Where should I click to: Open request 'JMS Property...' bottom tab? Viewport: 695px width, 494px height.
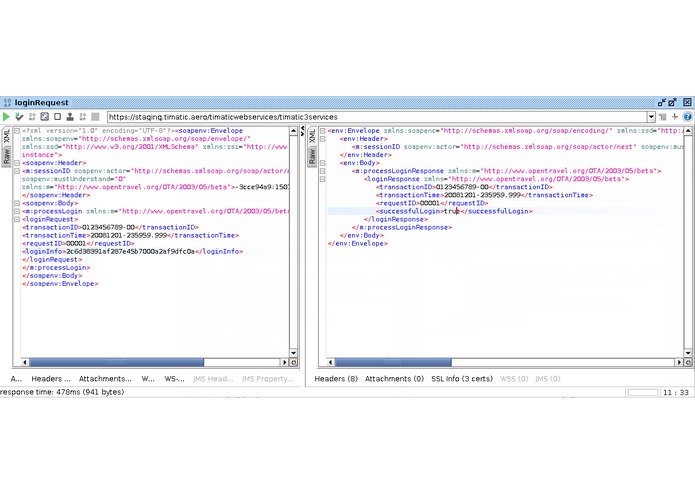point(268,379)
